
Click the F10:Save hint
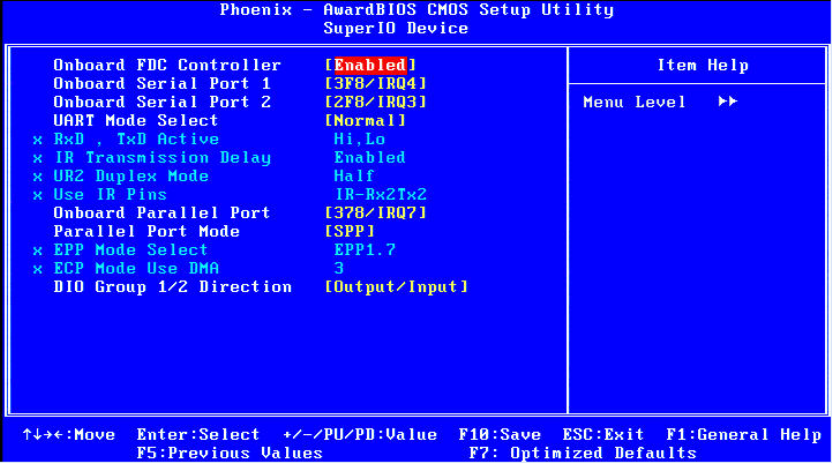tap(500, 435)
